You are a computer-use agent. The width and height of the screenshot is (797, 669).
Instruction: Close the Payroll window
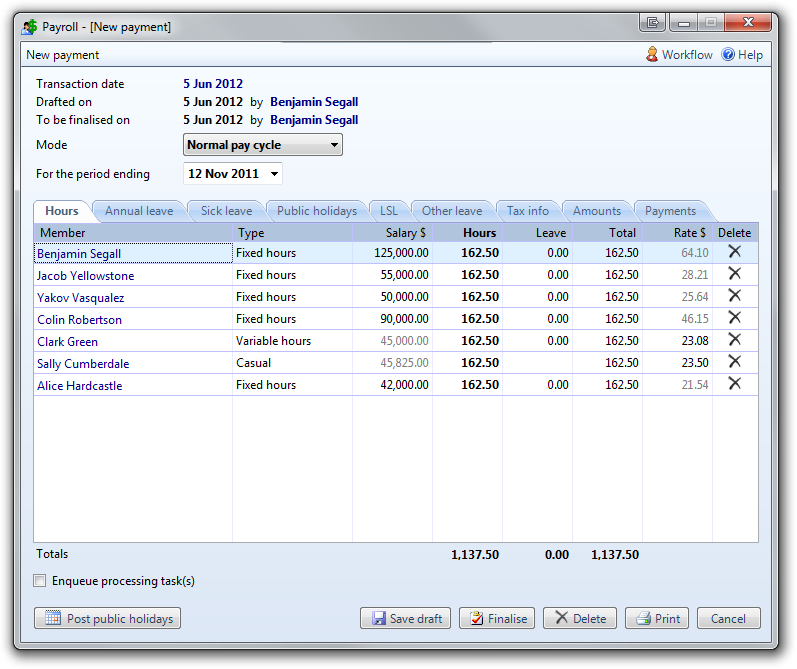click(748, 22)
